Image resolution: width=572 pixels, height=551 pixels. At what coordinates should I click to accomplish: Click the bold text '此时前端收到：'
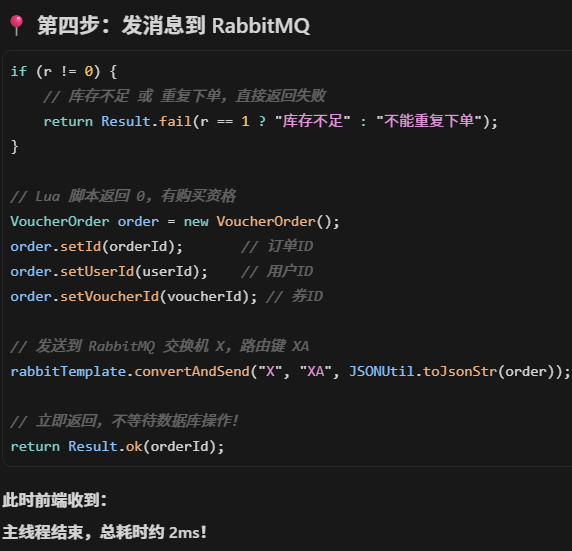tap(55, 500)
